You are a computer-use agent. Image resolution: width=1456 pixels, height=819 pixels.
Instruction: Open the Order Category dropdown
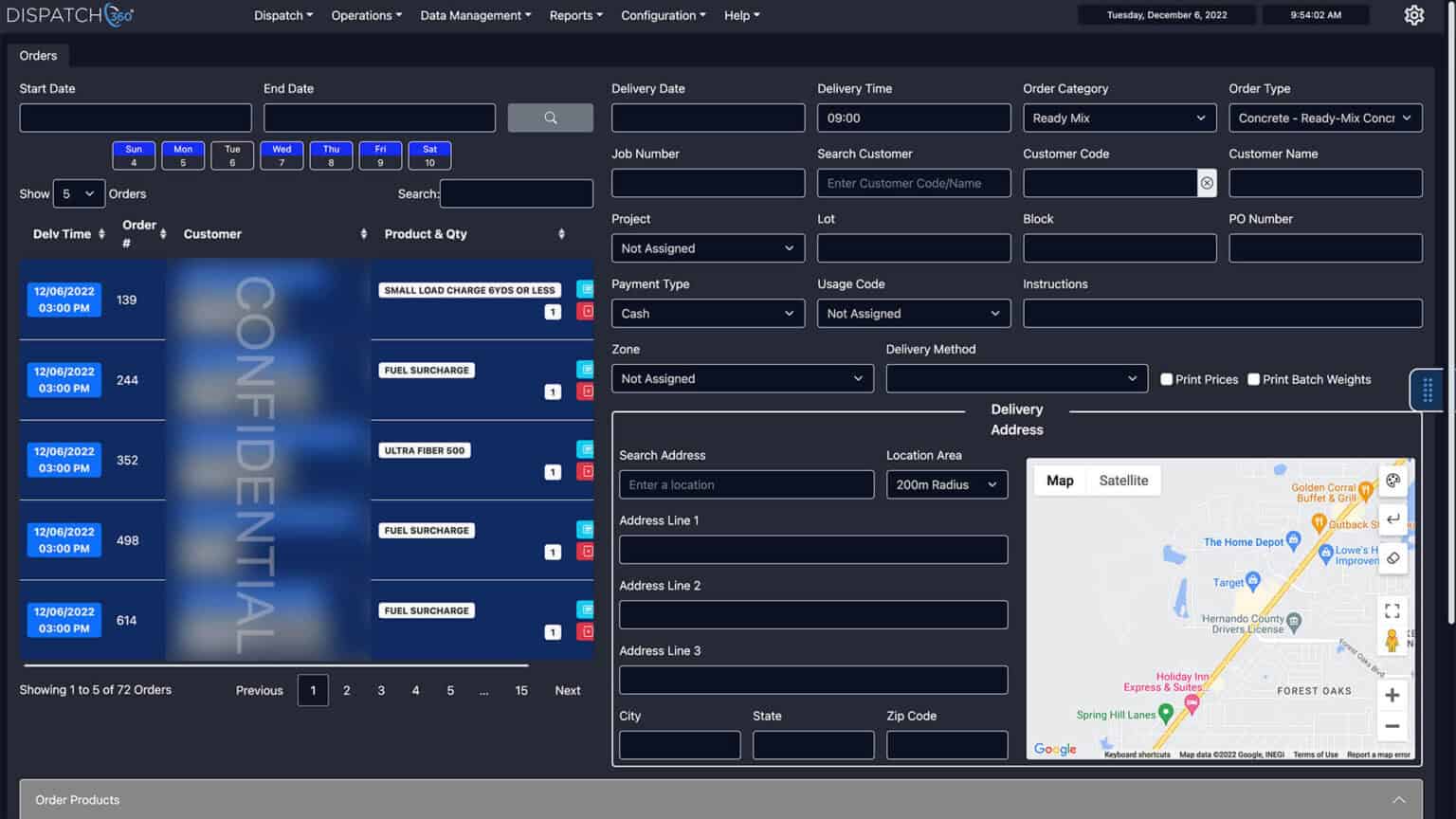click(x=1119, y=118)
